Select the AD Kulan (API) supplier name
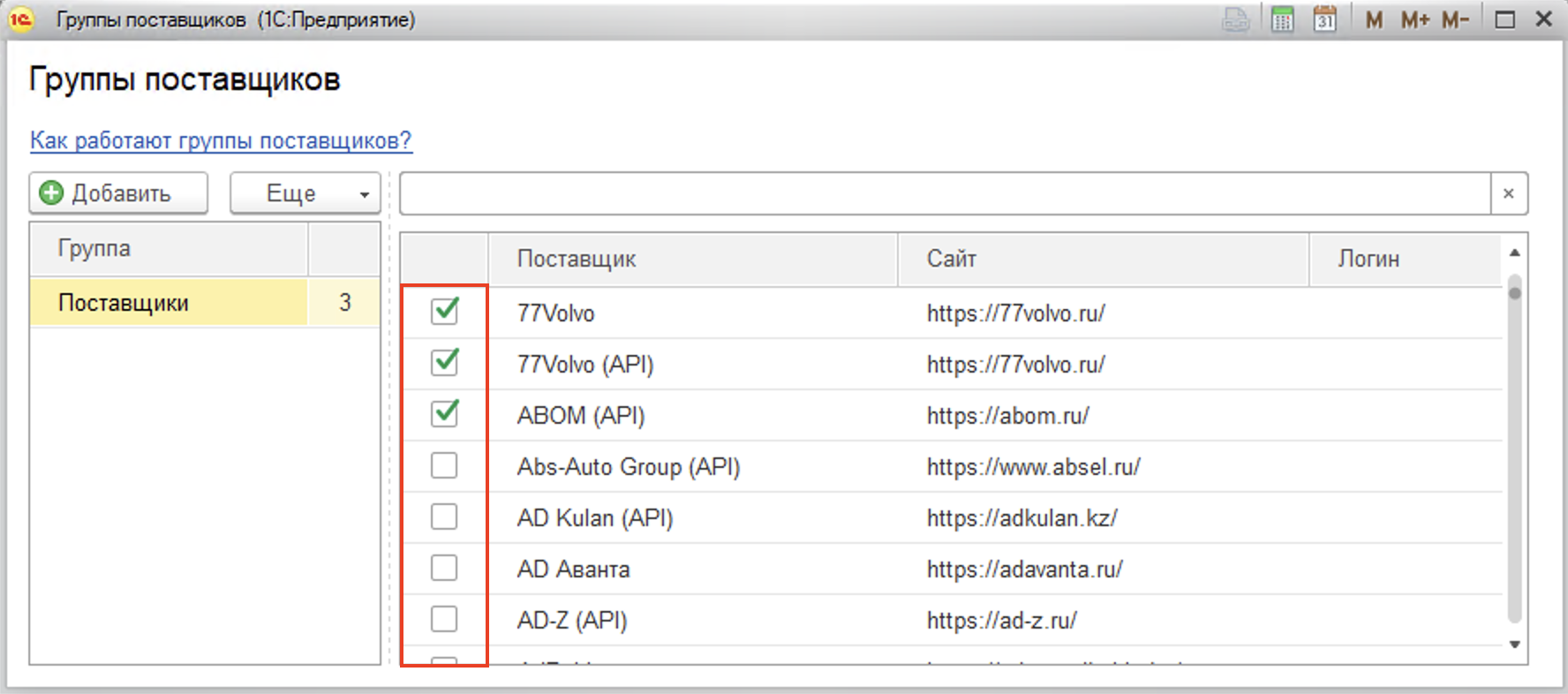This screenshot has width=1568, height=694. pyautogui.click(x=595, y=518)
